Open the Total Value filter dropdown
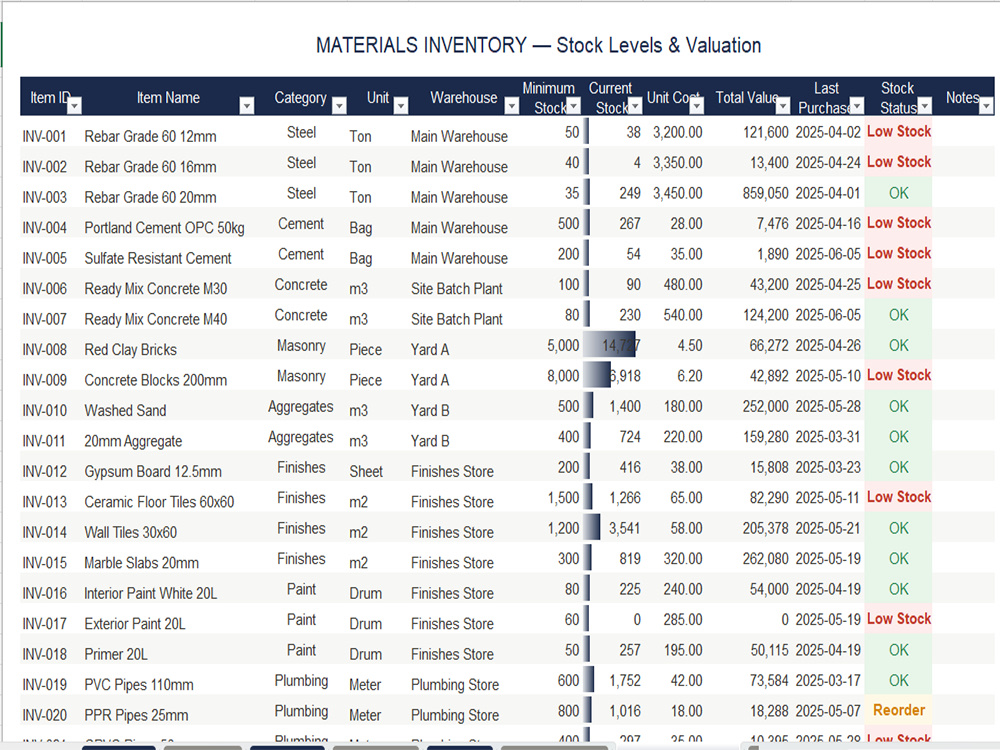 (783, 106)
